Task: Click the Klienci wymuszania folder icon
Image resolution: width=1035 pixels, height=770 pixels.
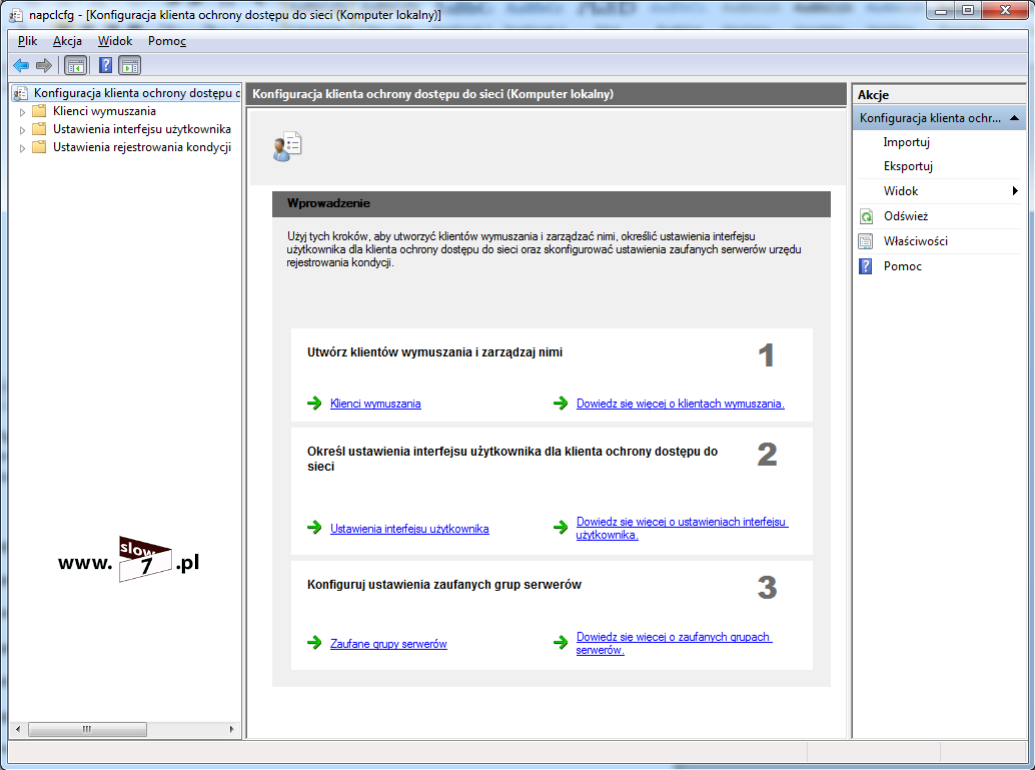Action: coord(40,111)
